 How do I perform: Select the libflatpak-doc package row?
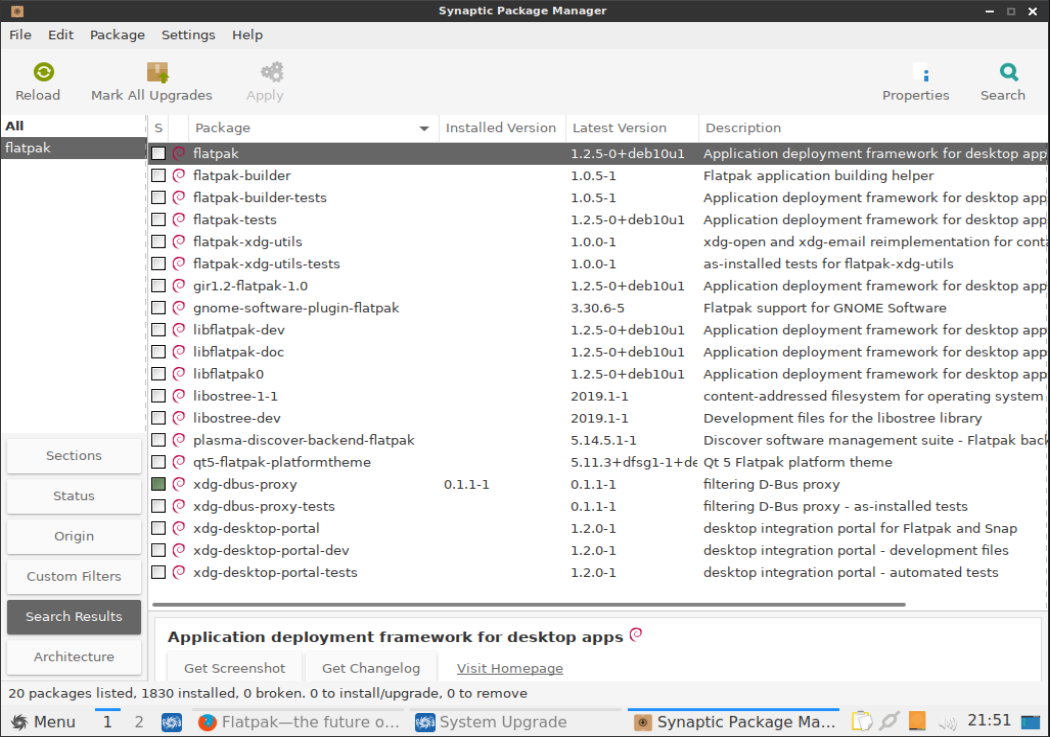(598, 352)
